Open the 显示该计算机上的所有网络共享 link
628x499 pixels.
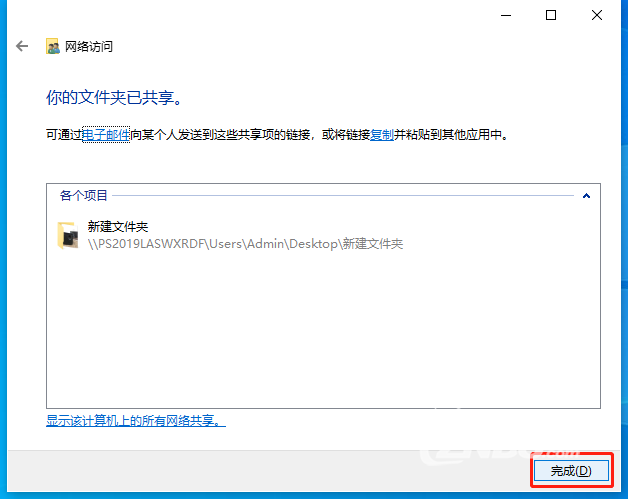pyautogui.click(x=135, y=421)
